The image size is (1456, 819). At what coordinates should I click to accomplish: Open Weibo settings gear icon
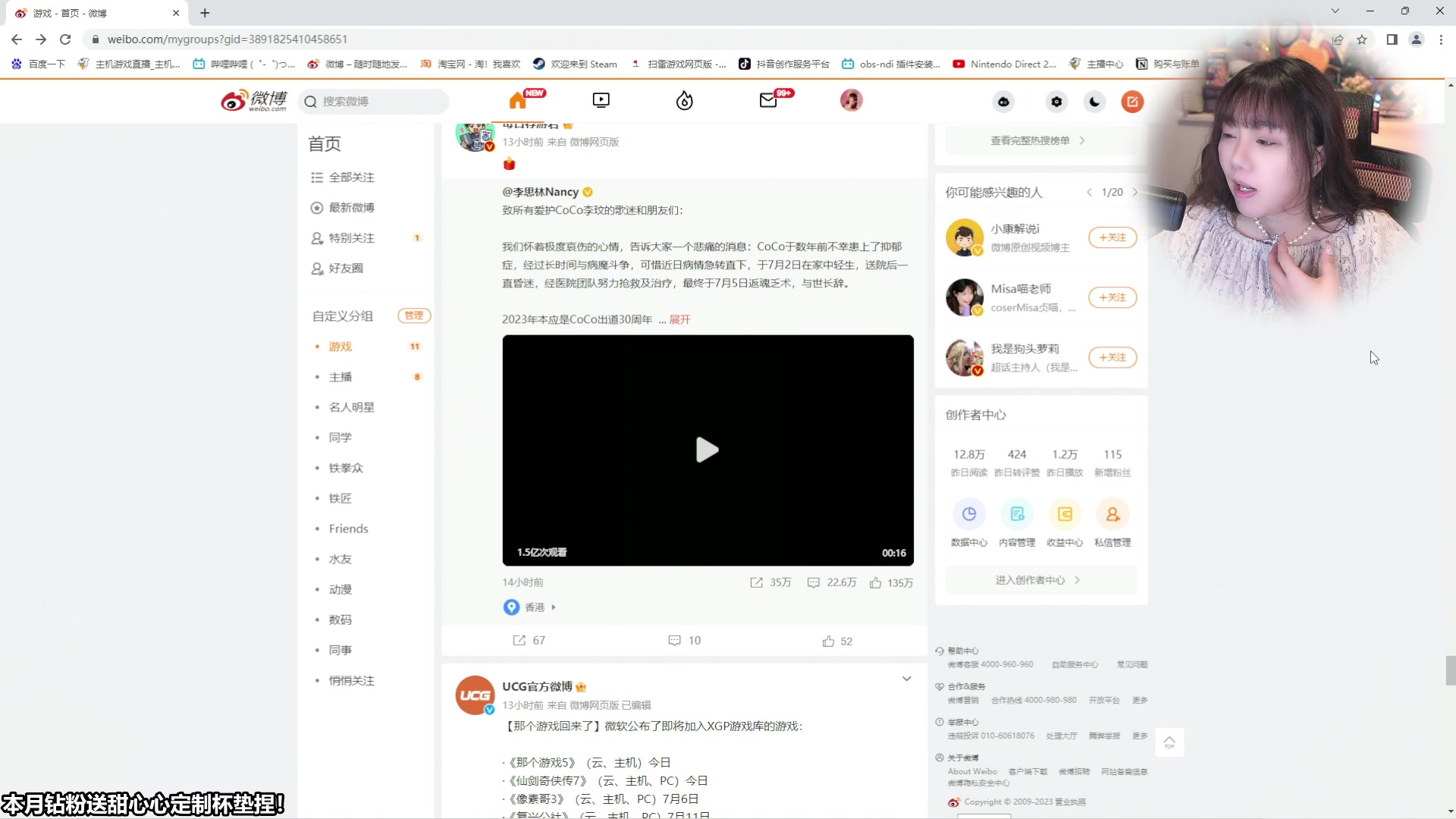pyautogui.click(x=1056, y=101)
